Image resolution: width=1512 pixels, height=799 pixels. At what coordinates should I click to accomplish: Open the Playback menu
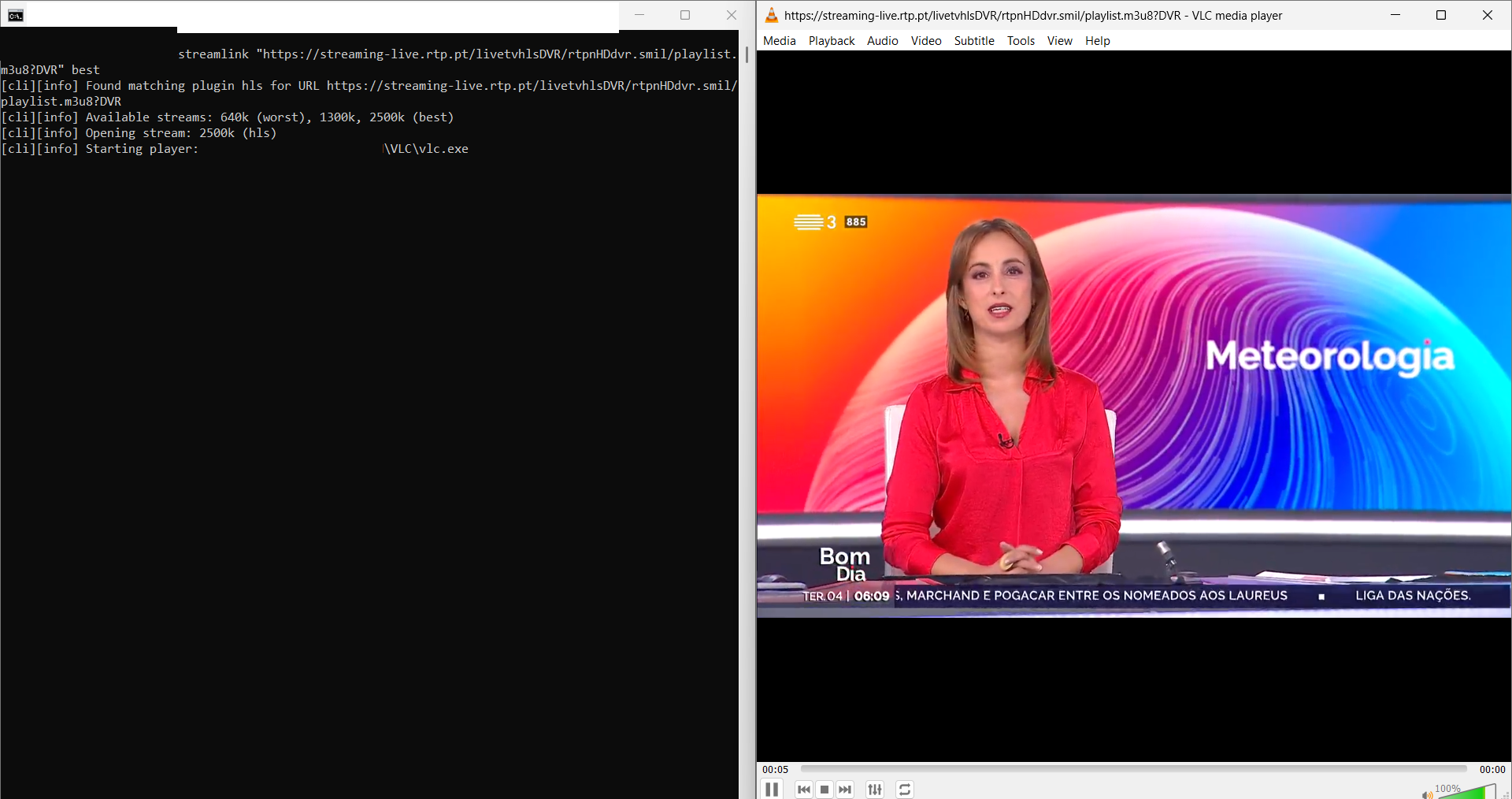point(832,41)
